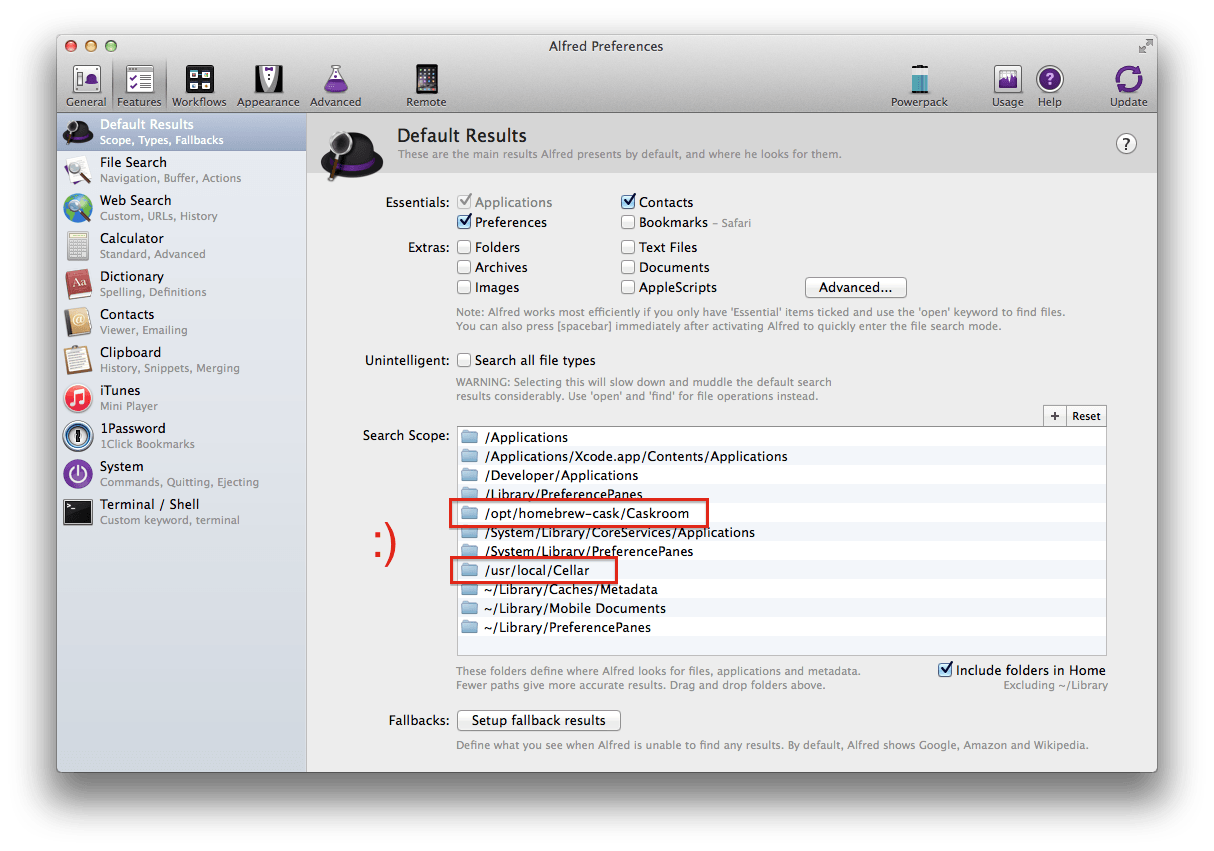1214x851 pixels.
Task: Enable the Images checkbox
Action: tap(464, 287)
